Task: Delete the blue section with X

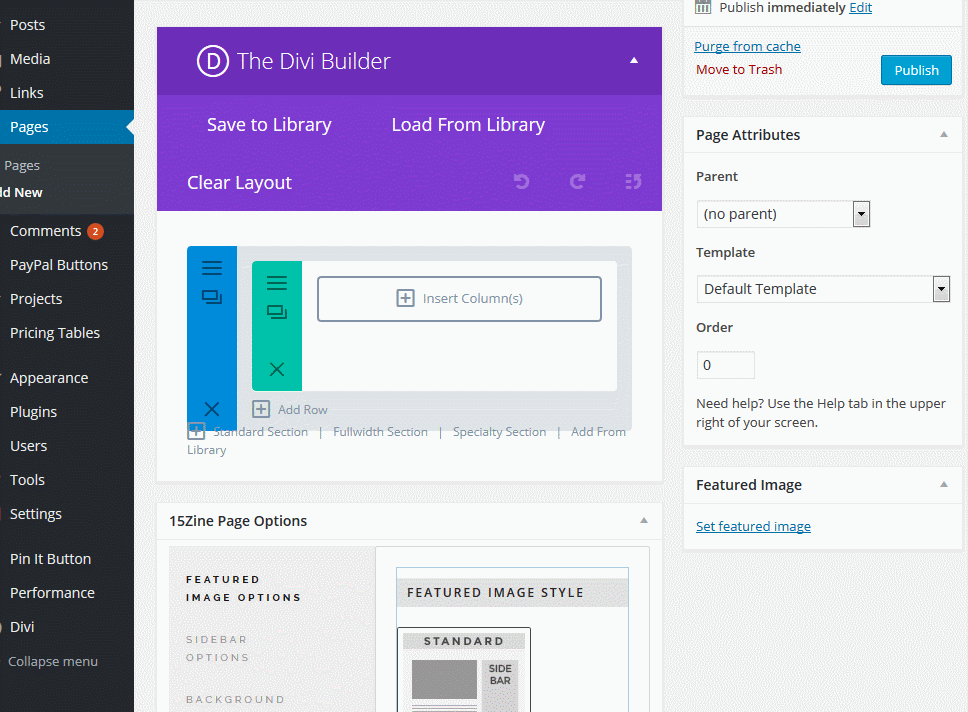Action: click(x=212, y=409)
